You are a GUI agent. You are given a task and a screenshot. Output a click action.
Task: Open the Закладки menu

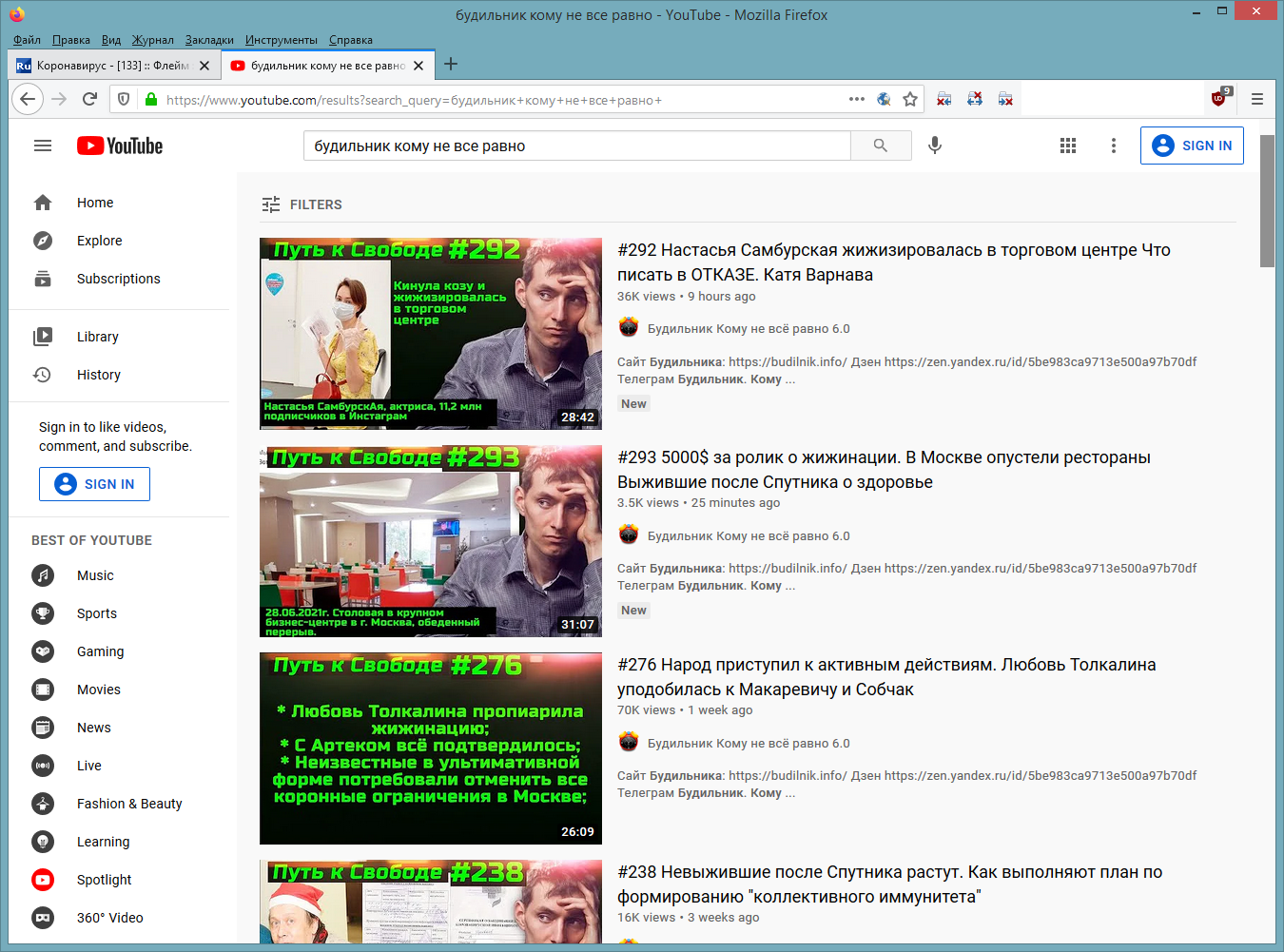point(209,40)
